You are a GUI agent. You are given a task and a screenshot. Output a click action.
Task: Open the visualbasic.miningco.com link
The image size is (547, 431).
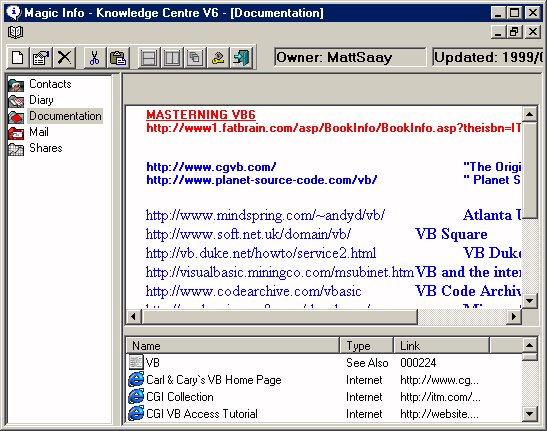279,272
